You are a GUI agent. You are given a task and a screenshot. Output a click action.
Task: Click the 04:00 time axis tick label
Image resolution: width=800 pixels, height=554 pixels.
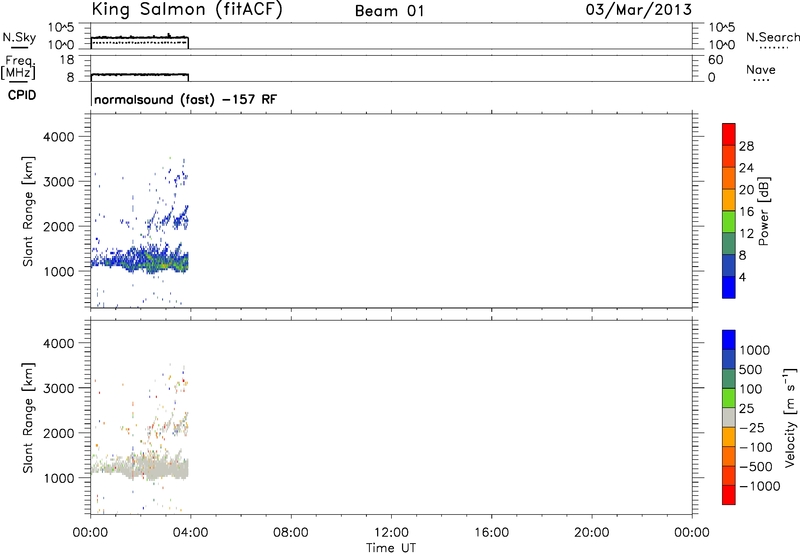click(191, 533)
